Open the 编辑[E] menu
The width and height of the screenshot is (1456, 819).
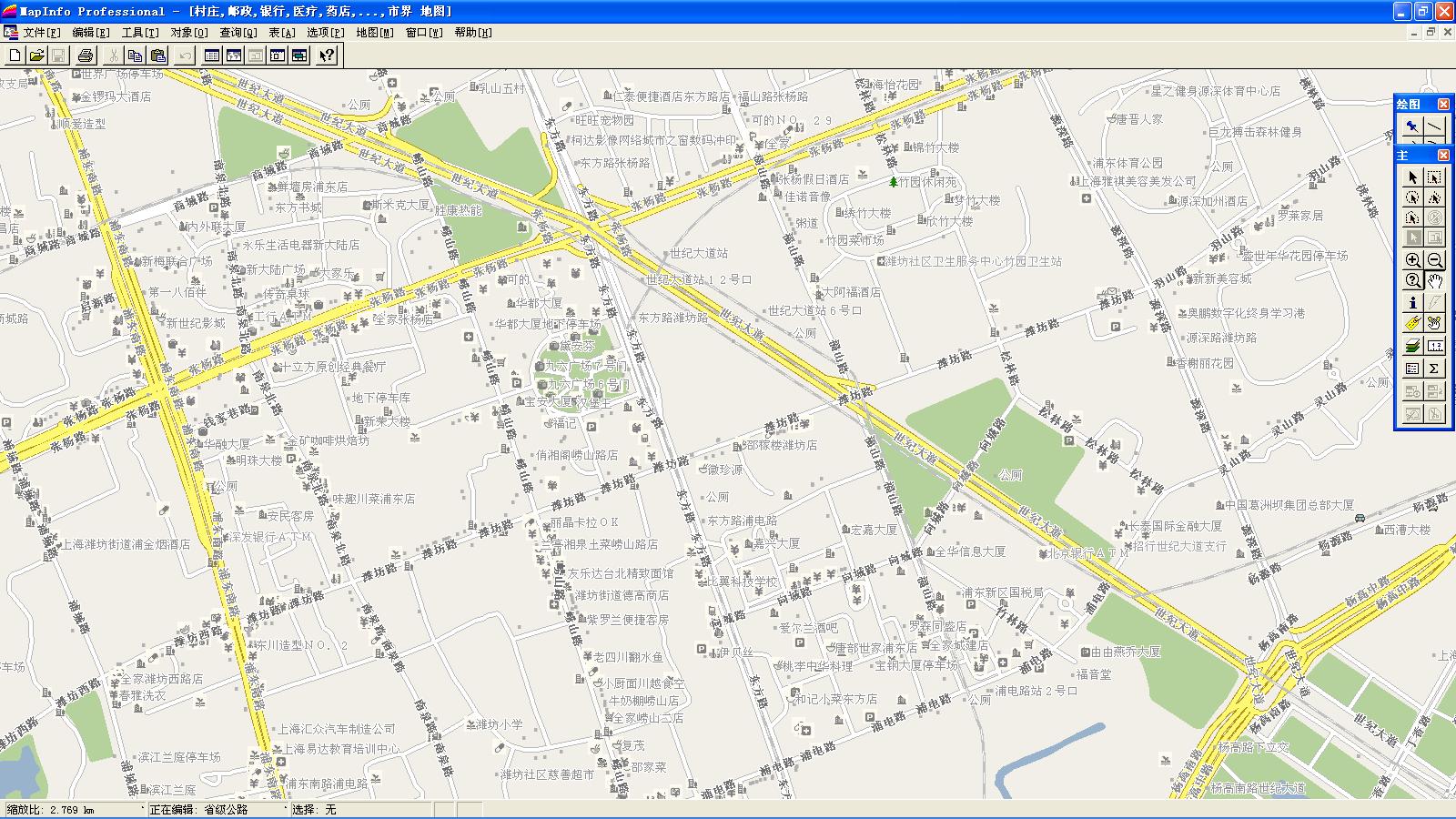[x=91, y=33]
